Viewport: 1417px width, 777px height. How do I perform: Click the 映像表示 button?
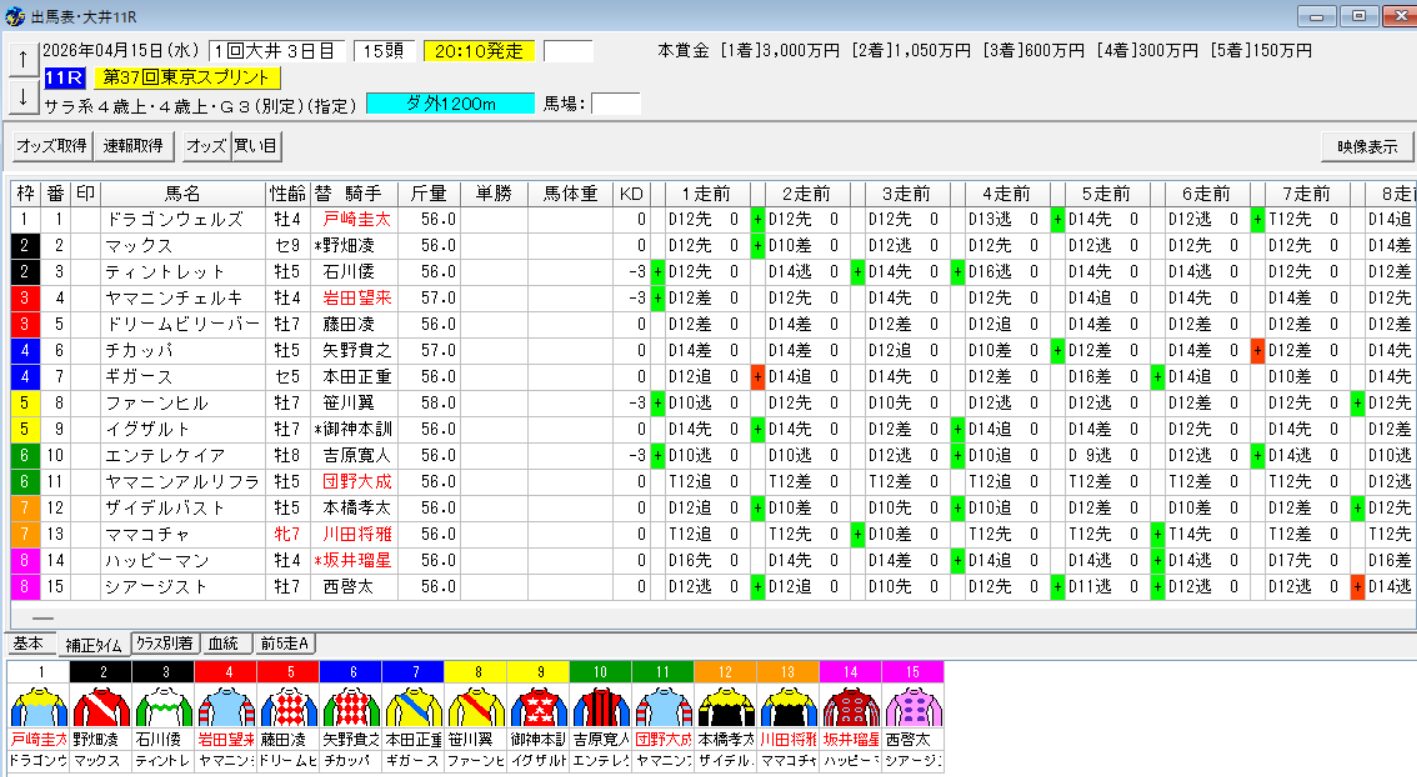tap(1366, 146)
